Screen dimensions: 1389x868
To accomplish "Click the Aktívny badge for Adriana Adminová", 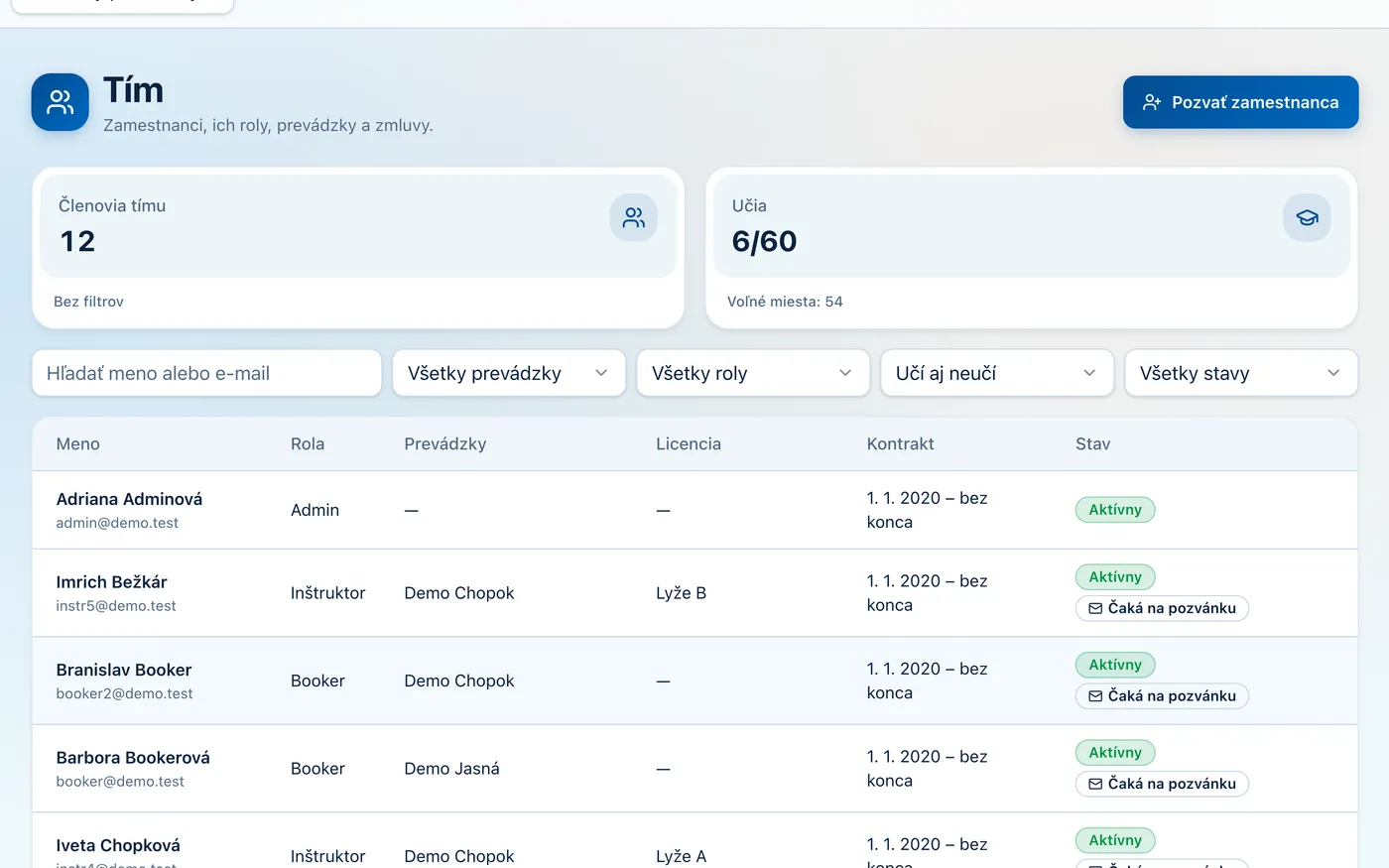I will click(x=1115, y=510).
